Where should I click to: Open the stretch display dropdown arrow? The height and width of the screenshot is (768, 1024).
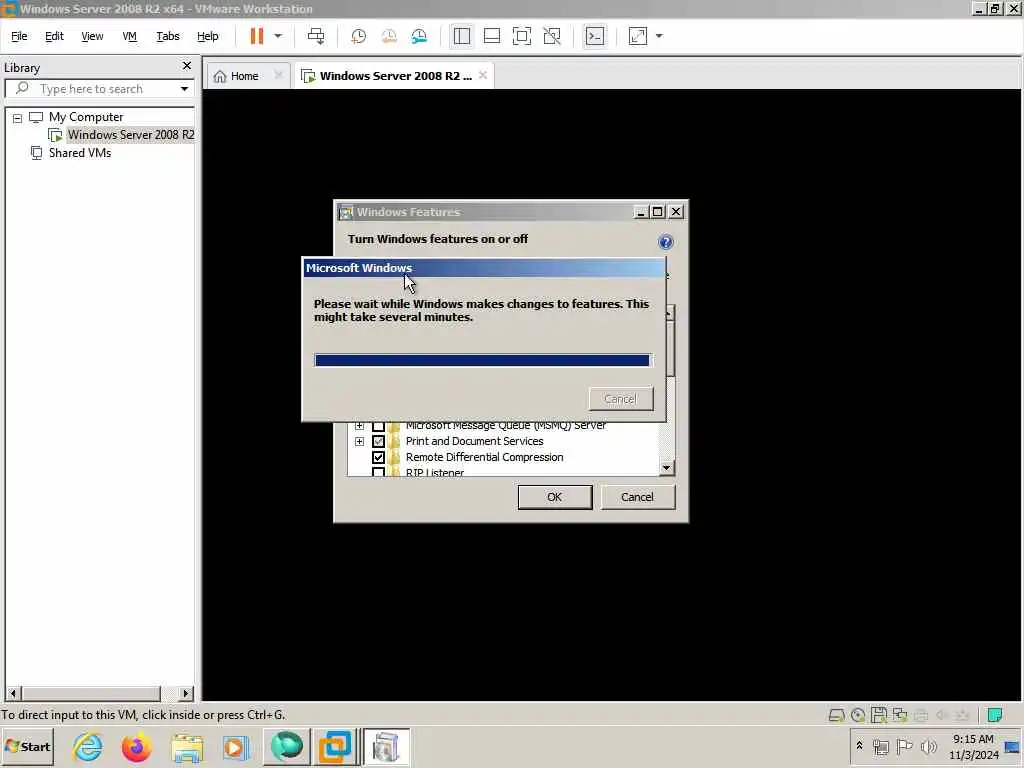[659, 36]
